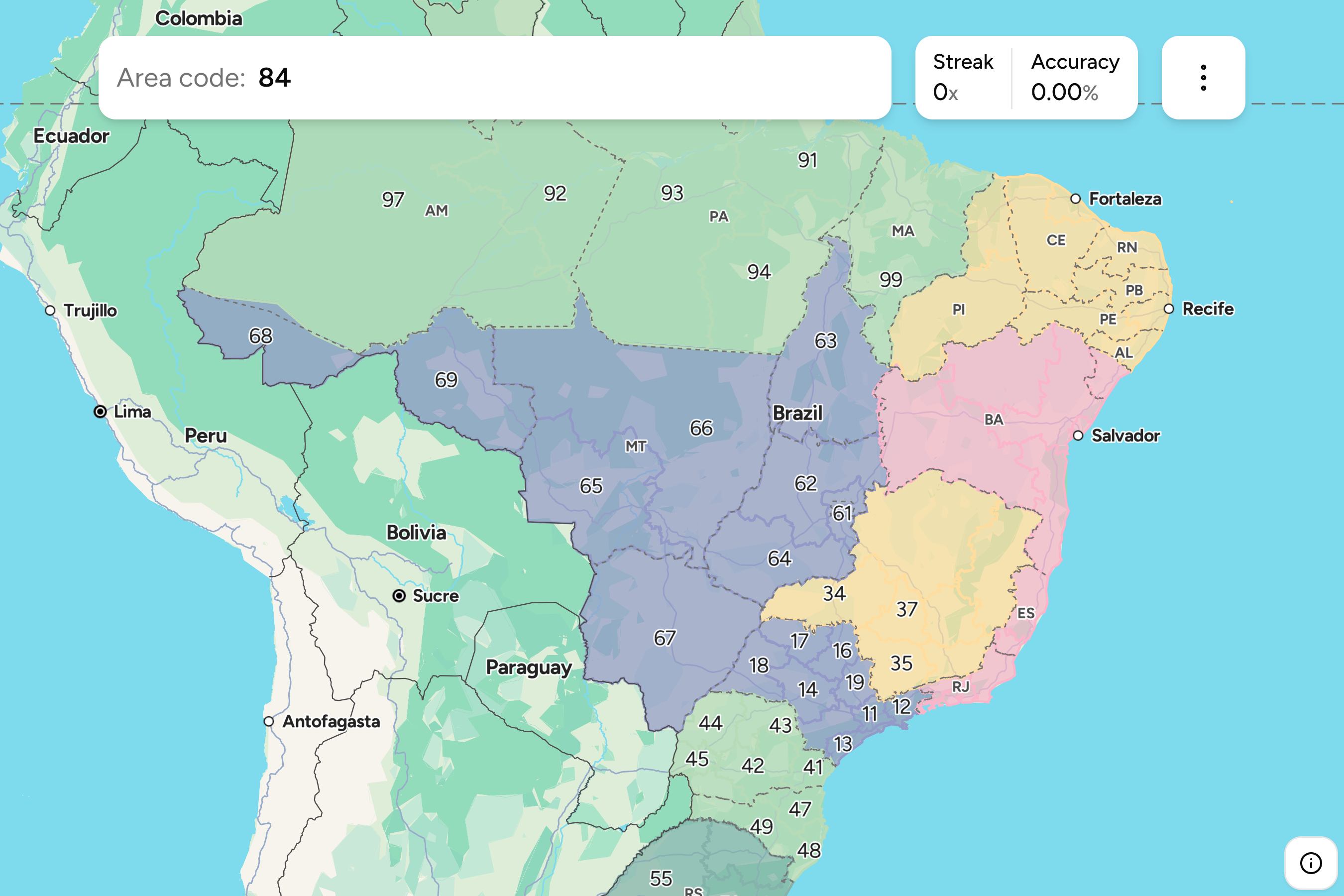Viewport: 1344px width, 896px height.
Task: Select the region labeled 55
Action: coord(661,878)
